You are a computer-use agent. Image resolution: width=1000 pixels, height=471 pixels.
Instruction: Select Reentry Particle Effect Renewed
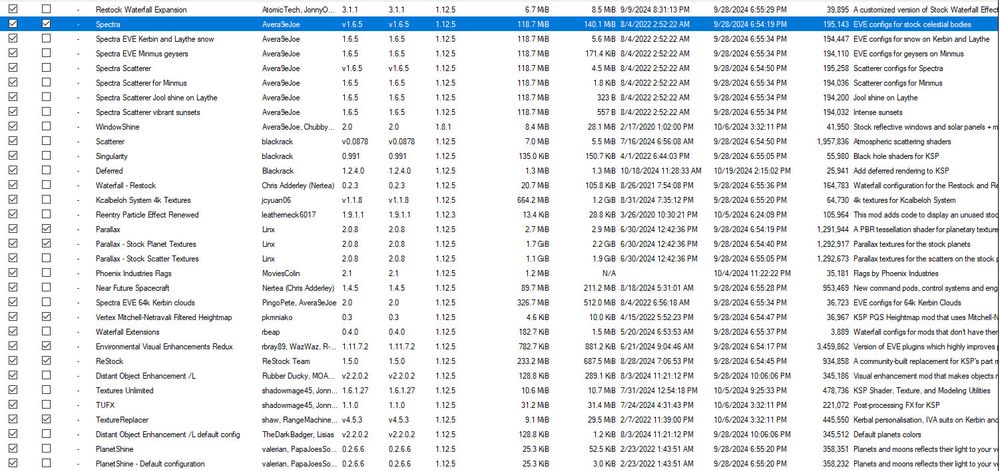click(500, 215)
